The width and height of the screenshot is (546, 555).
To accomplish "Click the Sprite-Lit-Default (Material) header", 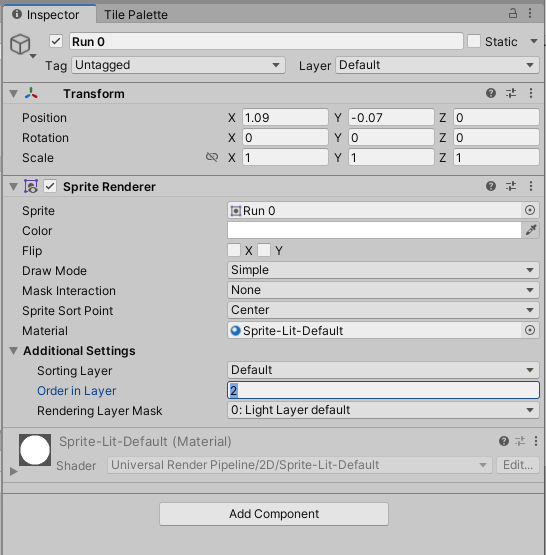I will [145, 442].
